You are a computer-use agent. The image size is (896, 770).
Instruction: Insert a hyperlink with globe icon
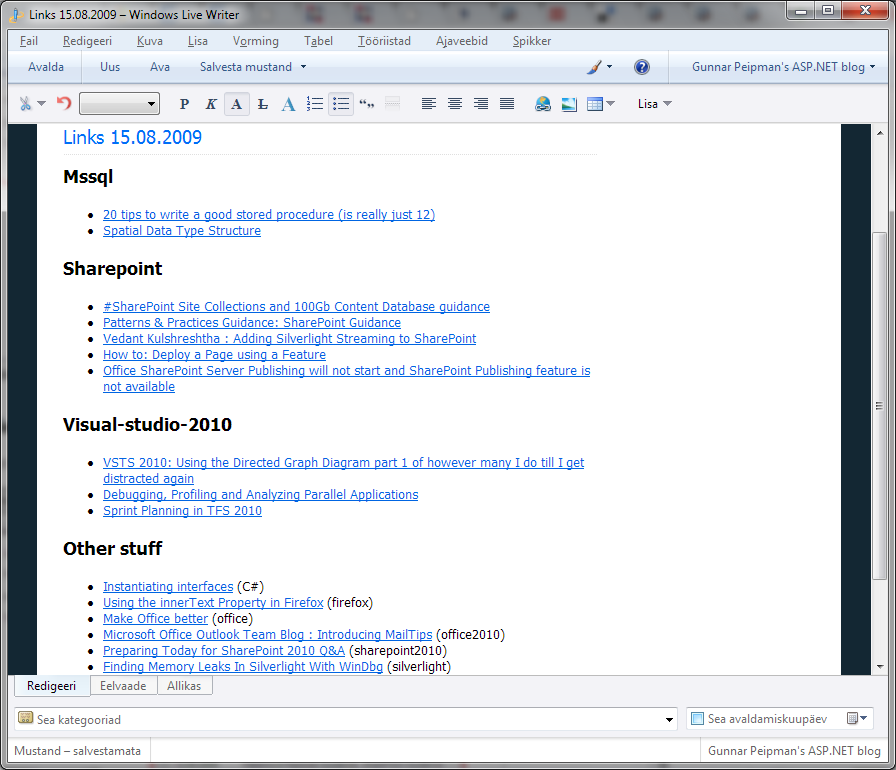[x=543, y=104]
